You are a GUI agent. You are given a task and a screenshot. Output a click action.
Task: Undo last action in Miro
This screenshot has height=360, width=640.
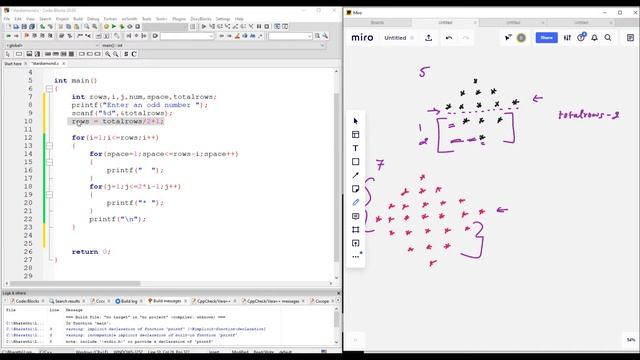coord(449,38)
